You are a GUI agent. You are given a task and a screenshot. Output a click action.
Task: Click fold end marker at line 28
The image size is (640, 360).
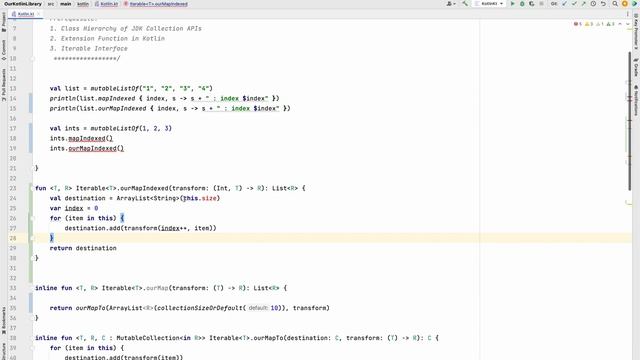(x=32, y=238)
